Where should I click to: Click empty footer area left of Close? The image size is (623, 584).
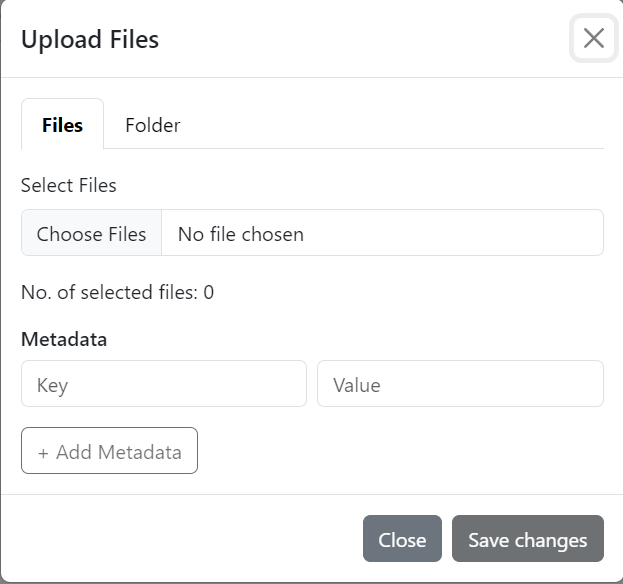click(180, 539)
